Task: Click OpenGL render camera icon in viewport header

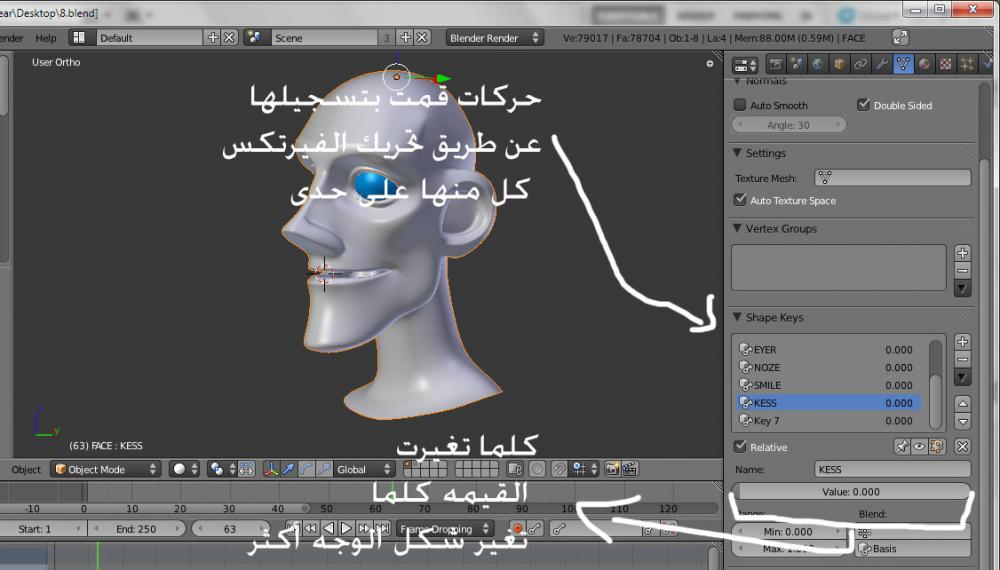Action: tap(612, 469)
